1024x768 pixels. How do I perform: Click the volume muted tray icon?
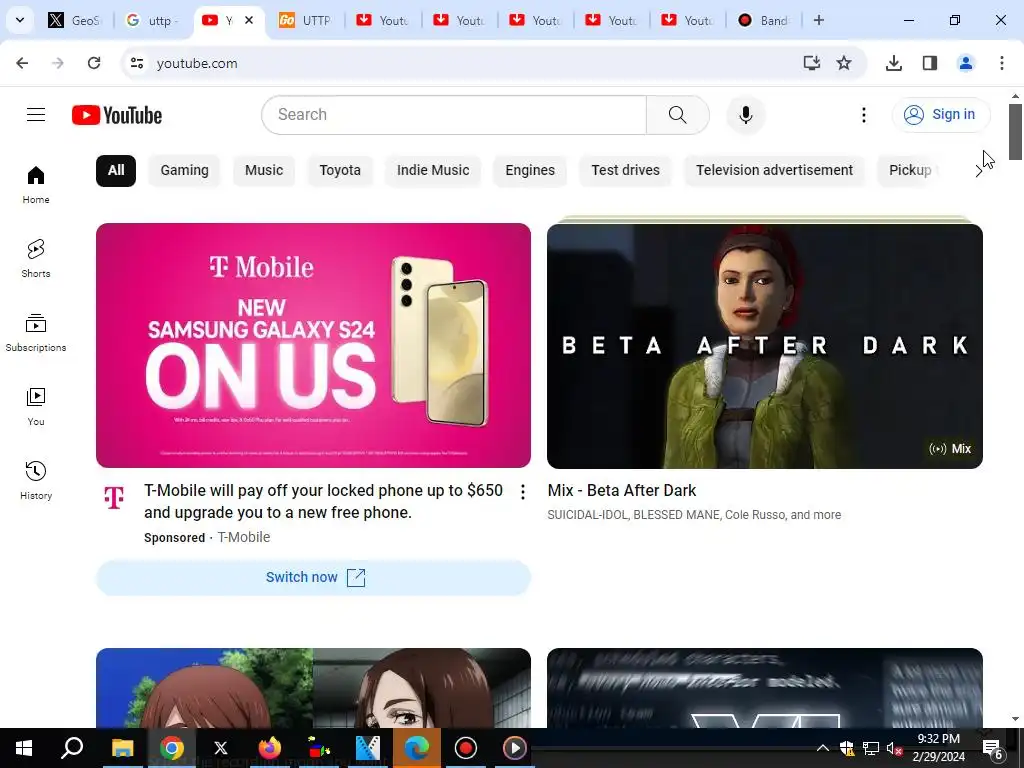click(894, 748)
